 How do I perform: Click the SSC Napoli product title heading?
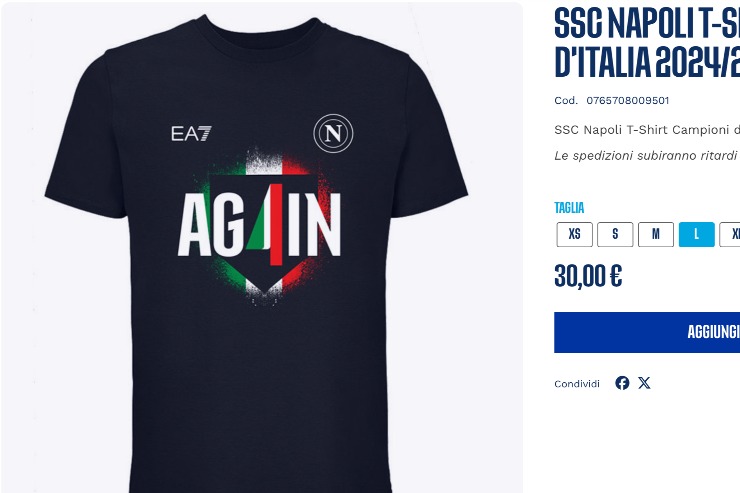coord(647,42)
